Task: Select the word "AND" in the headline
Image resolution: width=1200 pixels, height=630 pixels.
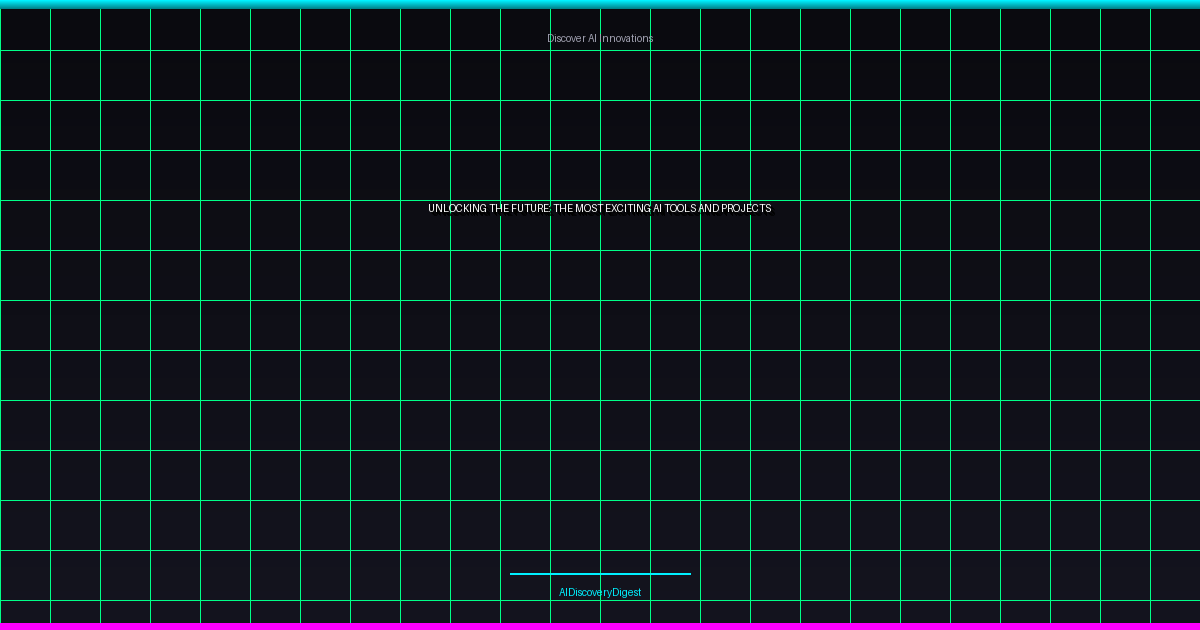Action: click(709, 208)
